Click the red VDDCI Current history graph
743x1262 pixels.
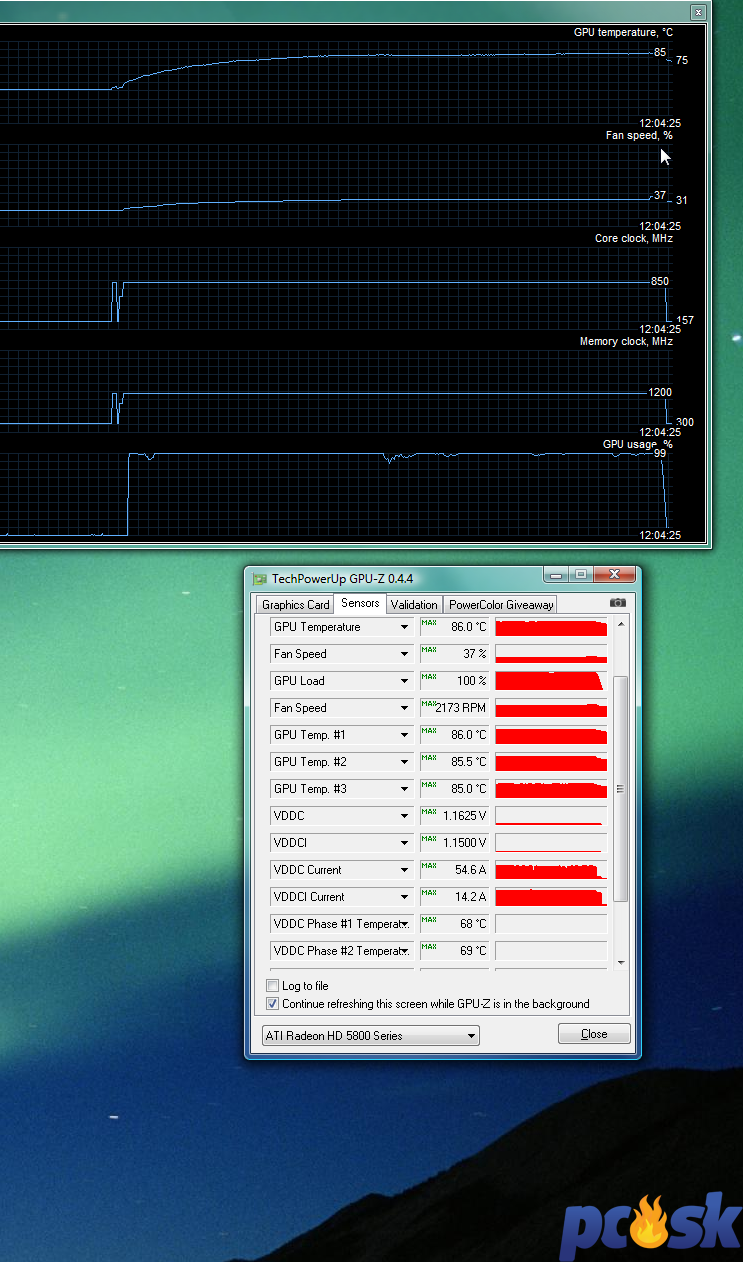pyautogui.click(x=551, y=897)
